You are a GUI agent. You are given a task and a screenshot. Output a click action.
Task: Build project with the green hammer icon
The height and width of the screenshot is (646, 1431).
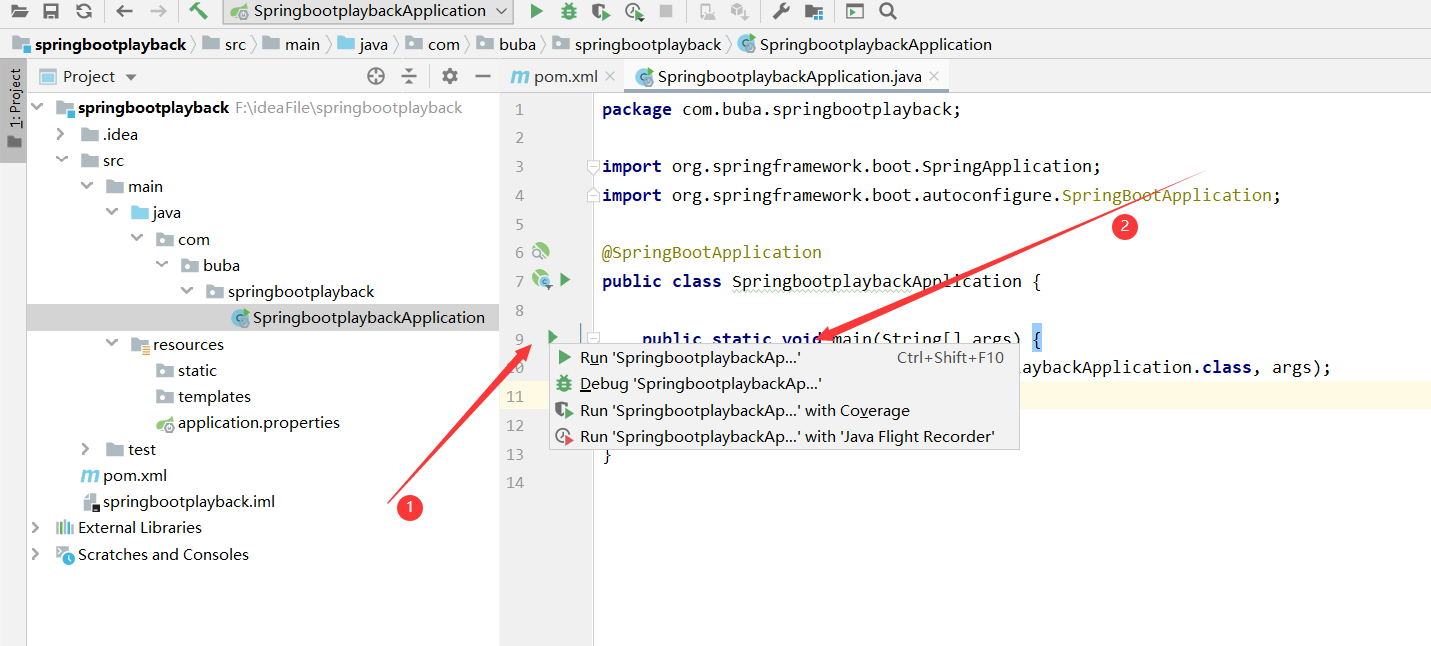point(198,11)
